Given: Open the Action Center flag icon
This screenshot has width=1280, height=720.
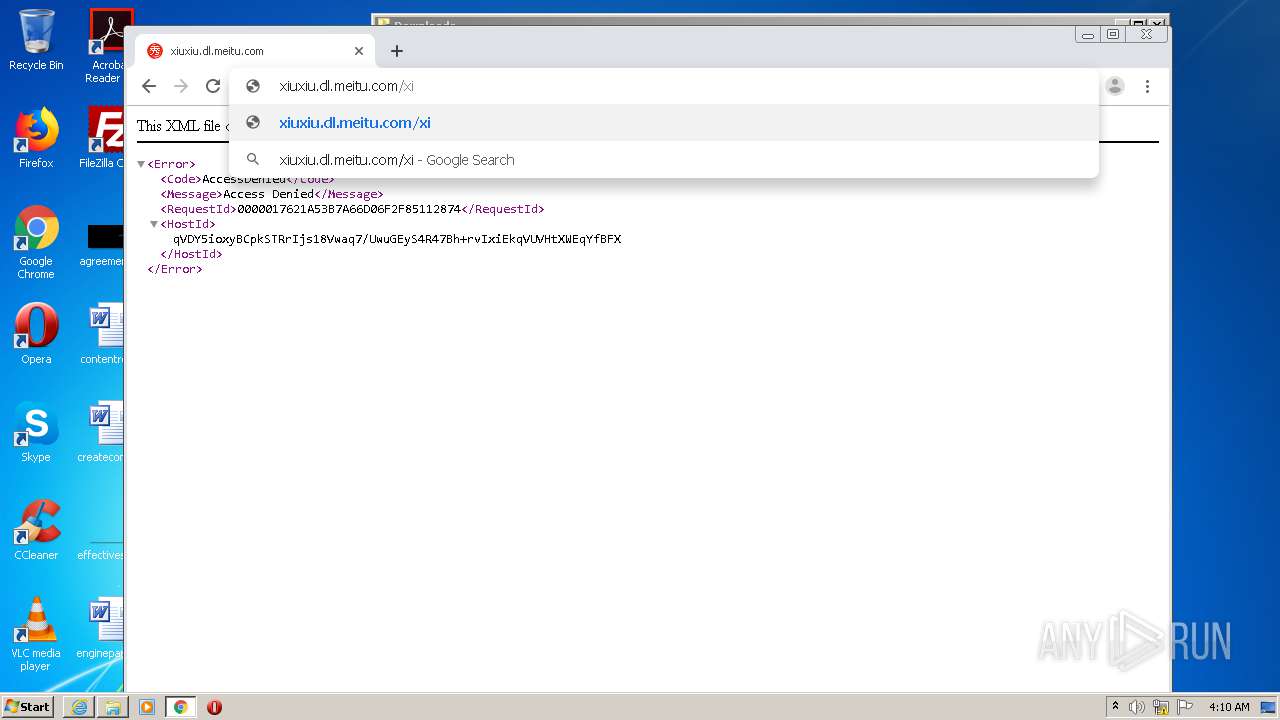Looking at the screenshot, I should point(1185,707).
